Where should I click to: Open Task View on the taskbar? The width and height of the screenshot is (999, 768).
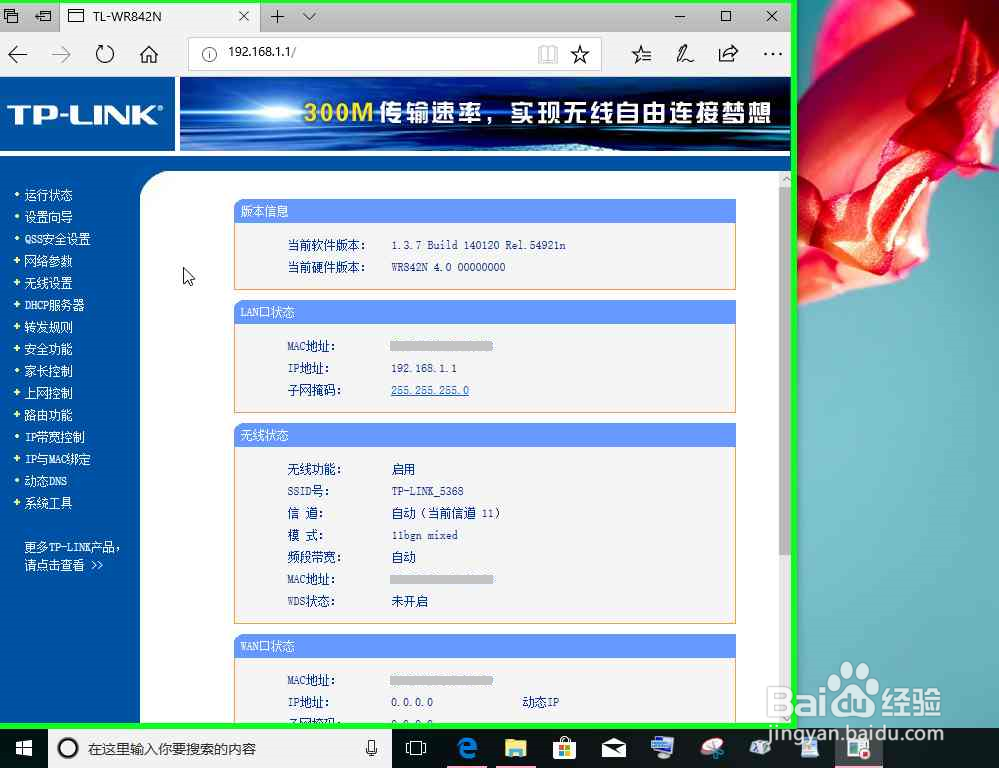415,747
